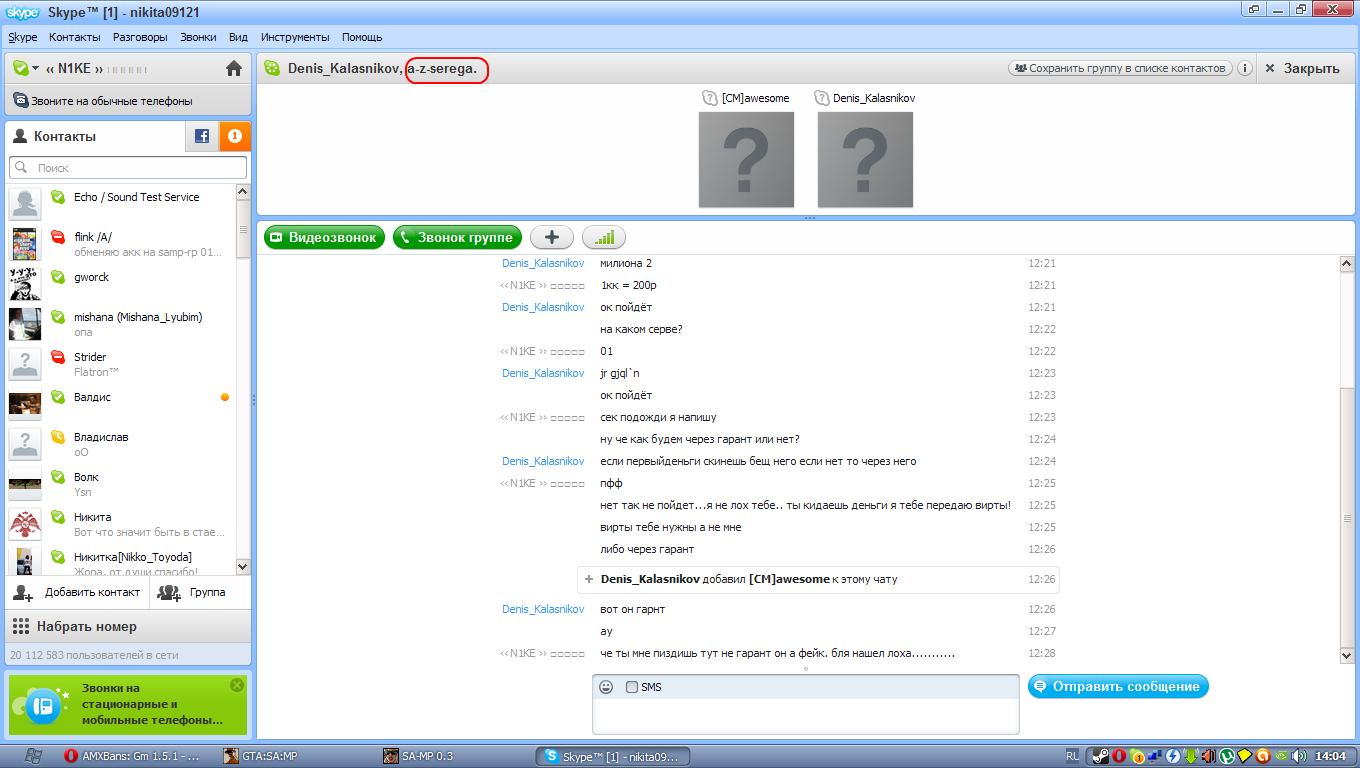Open the Набрать номер dial pad
The height and width of the screenshot is (768, 1360).
(128, 626)
